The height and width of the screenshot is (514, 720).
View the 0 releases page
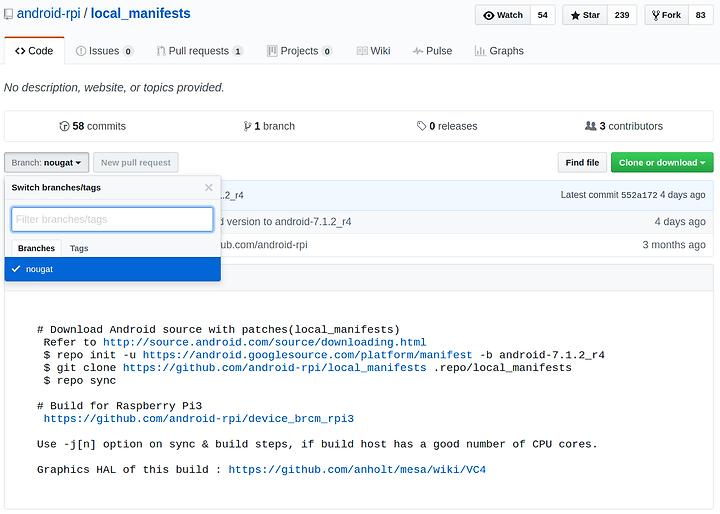pos(447,126)
